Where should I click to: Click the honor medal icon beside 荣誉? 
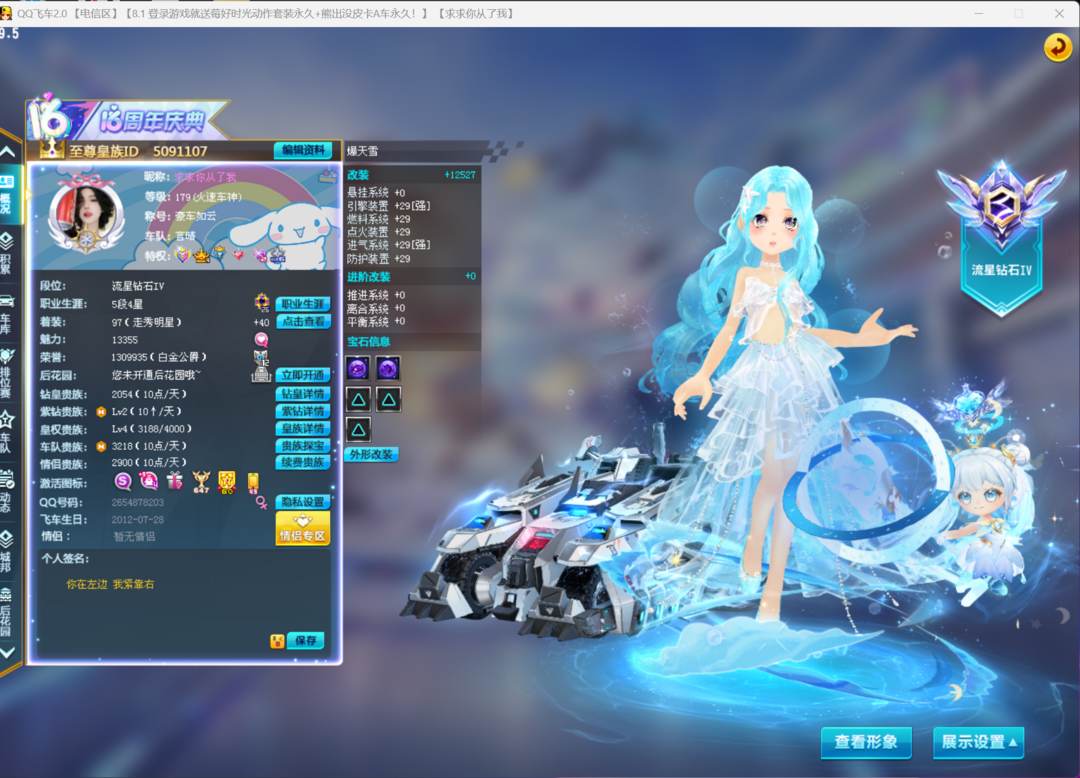pos(261,357)
